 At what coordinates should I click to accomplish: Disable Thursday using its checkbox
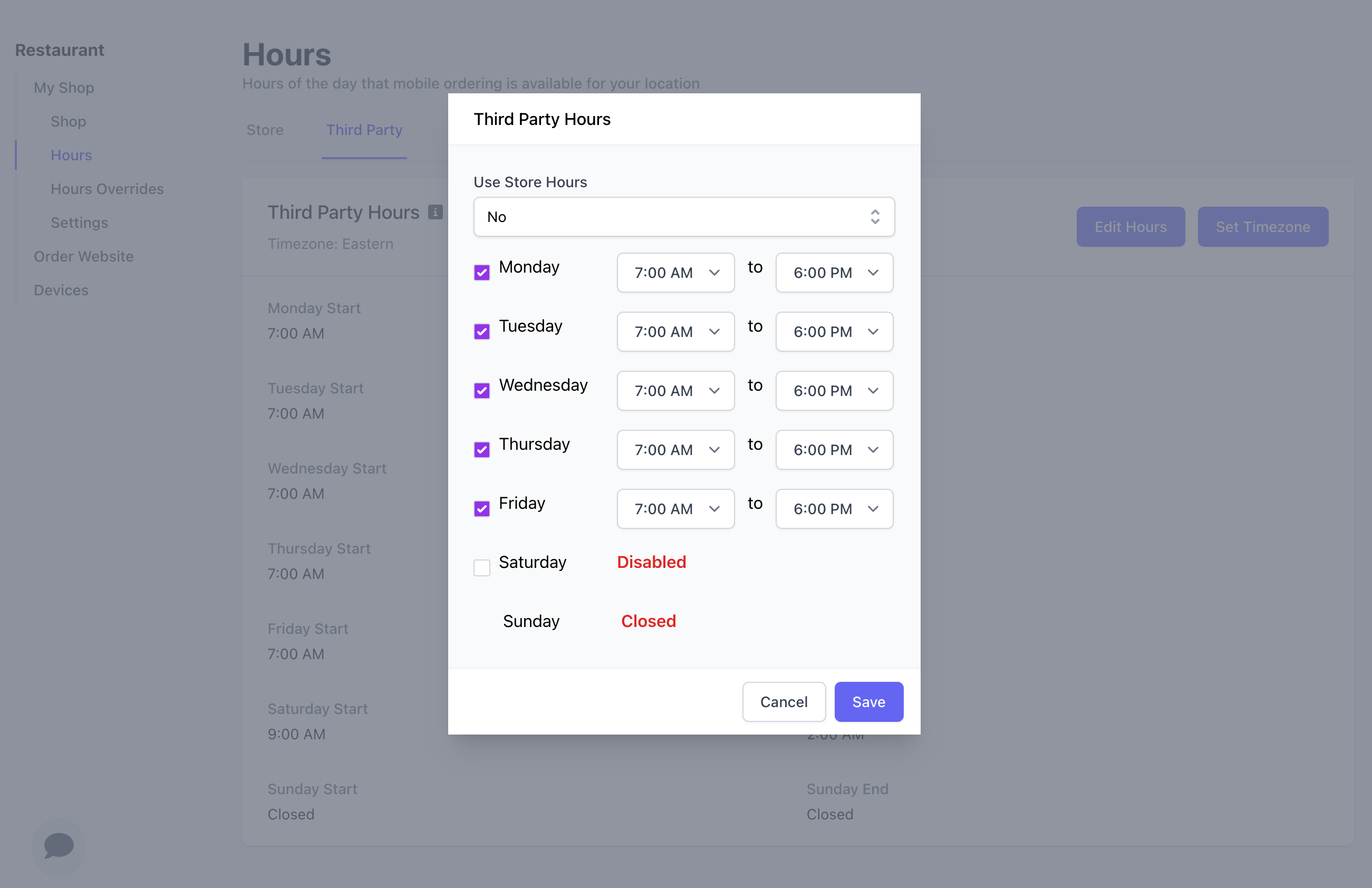pyautogui.click(x=481, y=450)
